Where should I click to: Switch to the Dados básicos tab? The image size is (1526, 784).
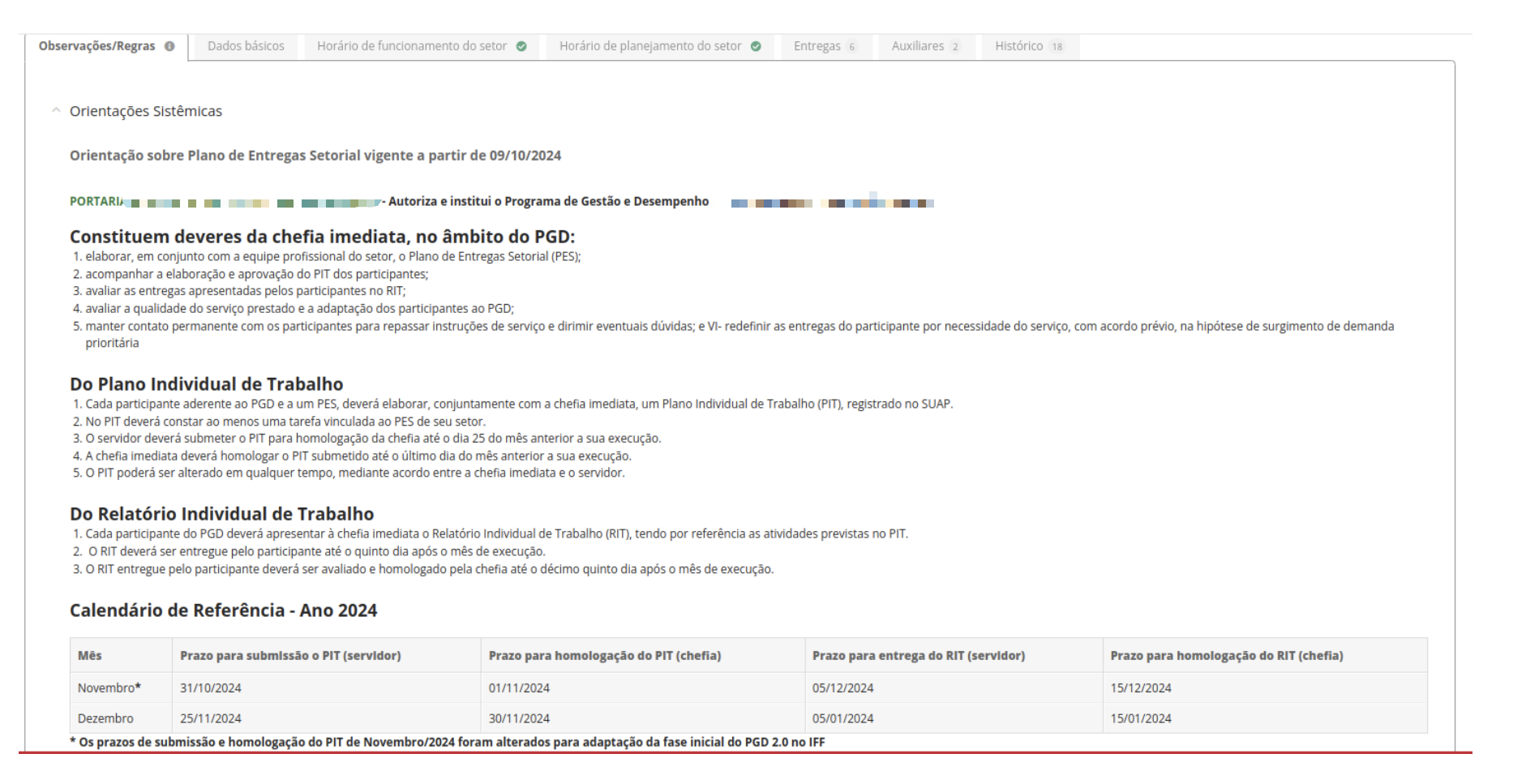[246, 46]
